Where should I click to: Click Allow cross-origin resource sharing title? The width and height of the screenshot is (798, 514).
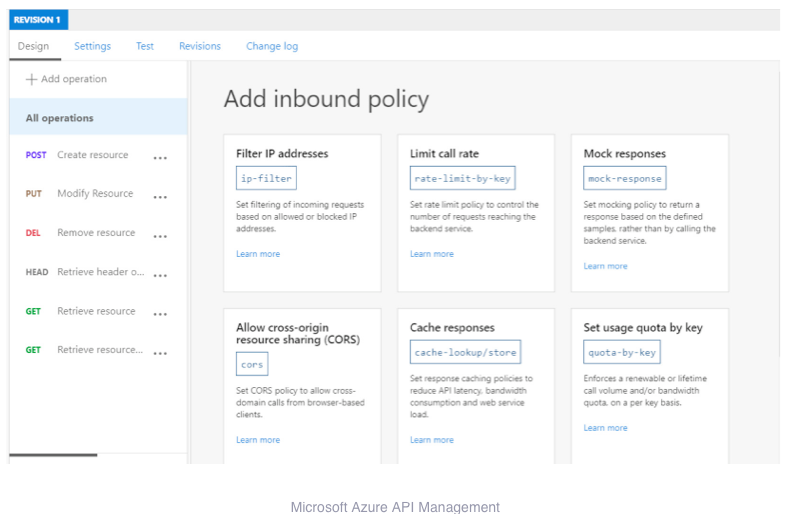coord(298,334)
